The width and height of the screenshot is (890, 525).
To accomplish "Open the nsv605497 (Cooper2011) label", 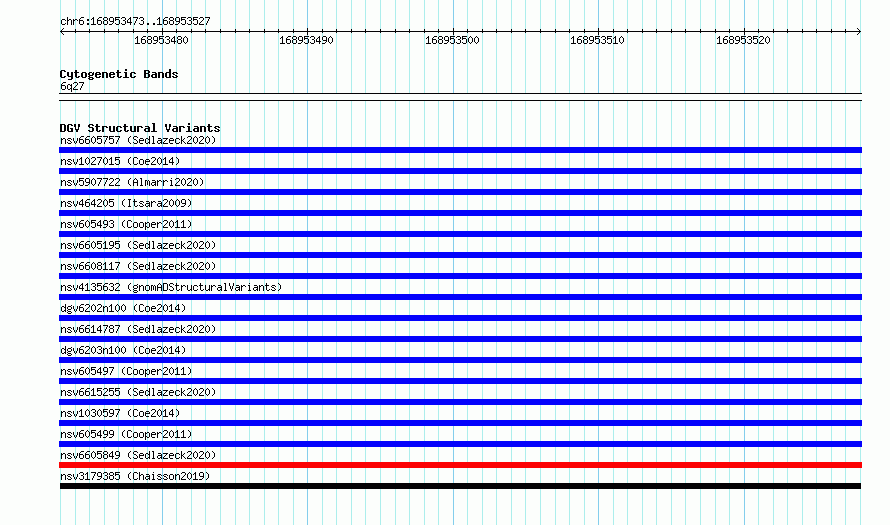I will (126, 371).
